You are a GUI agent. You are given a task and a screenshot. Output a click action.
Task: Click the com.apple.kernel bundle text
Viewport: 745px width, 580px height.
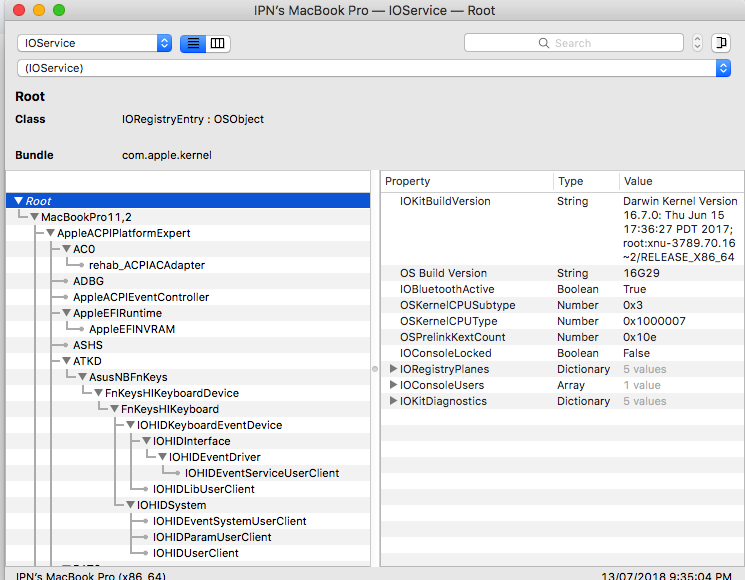[x=167, y=155]
